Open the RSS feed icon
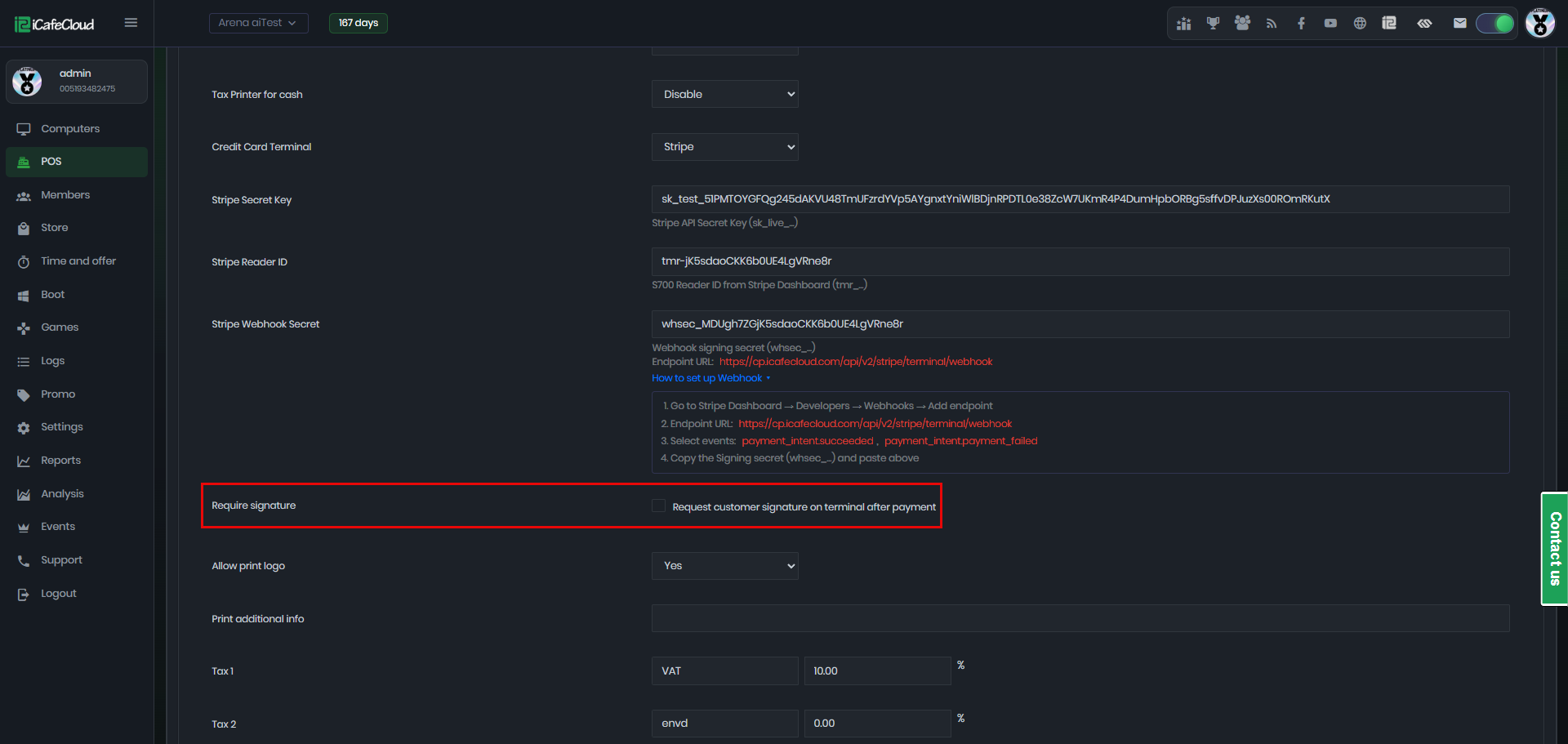Screen dimensions: 1568x744 [1272, 23]
